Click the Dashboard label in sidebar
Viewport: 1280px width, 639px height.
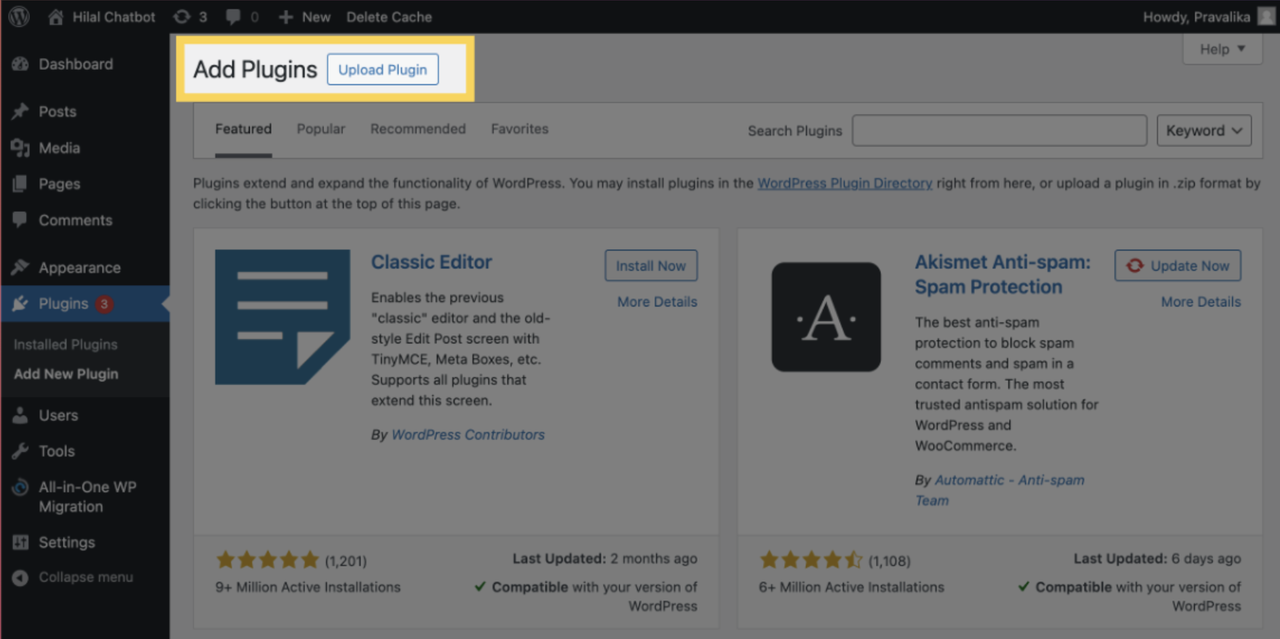pyautogui.click(x=76, y=64)
